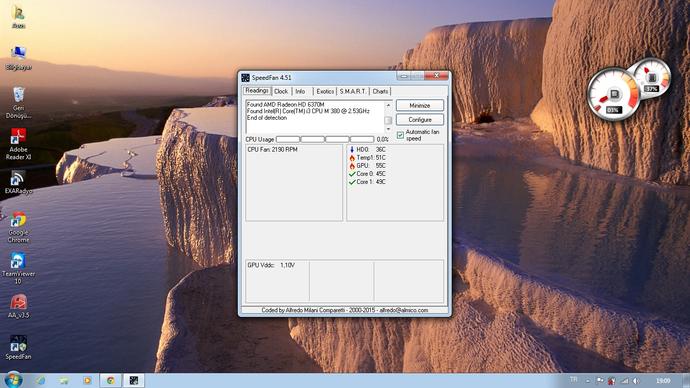
Task: Click the SpeedFan title bar app icon
Action: click(246, 77)
